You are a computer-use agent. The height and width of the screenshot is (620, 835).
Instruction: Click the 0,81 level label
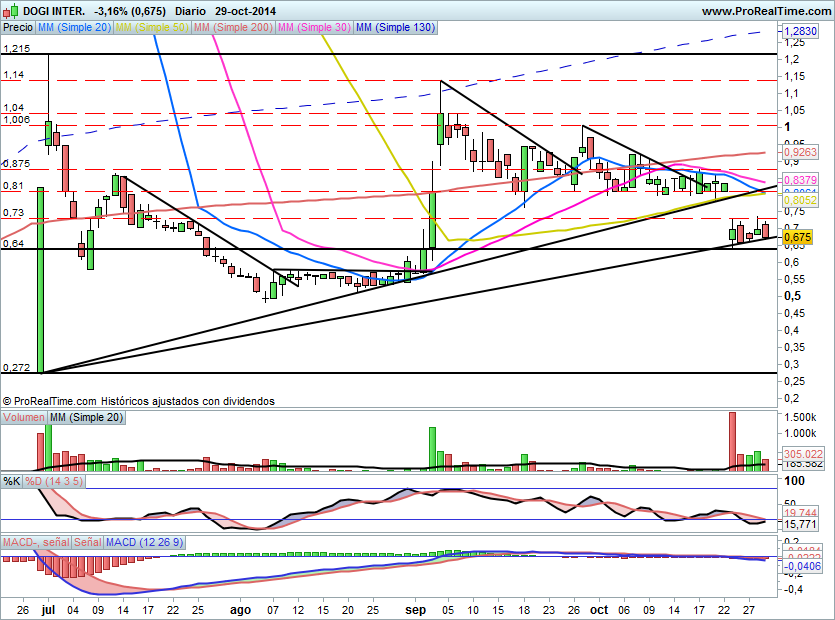click(x=14, y=185)
